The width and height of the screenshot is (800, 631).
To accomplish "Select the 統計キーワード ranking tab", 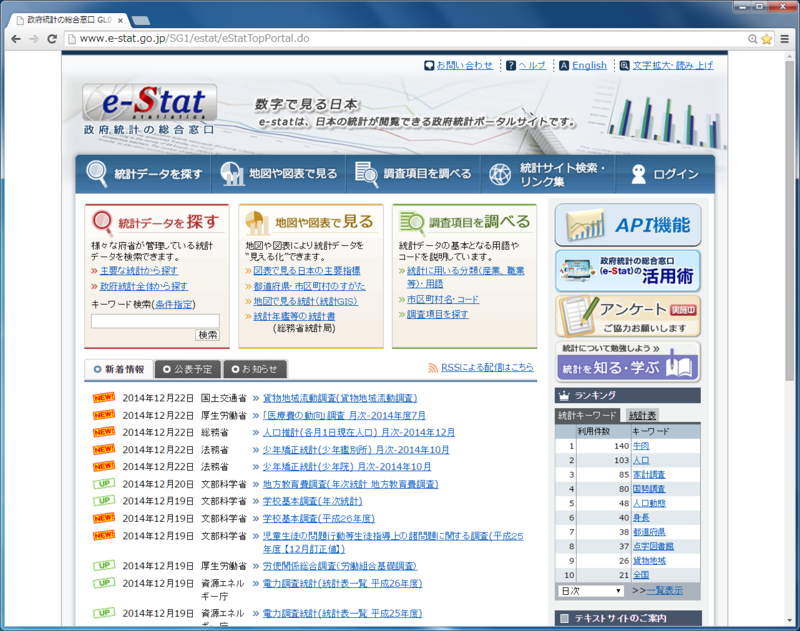I will click(587, 415).
